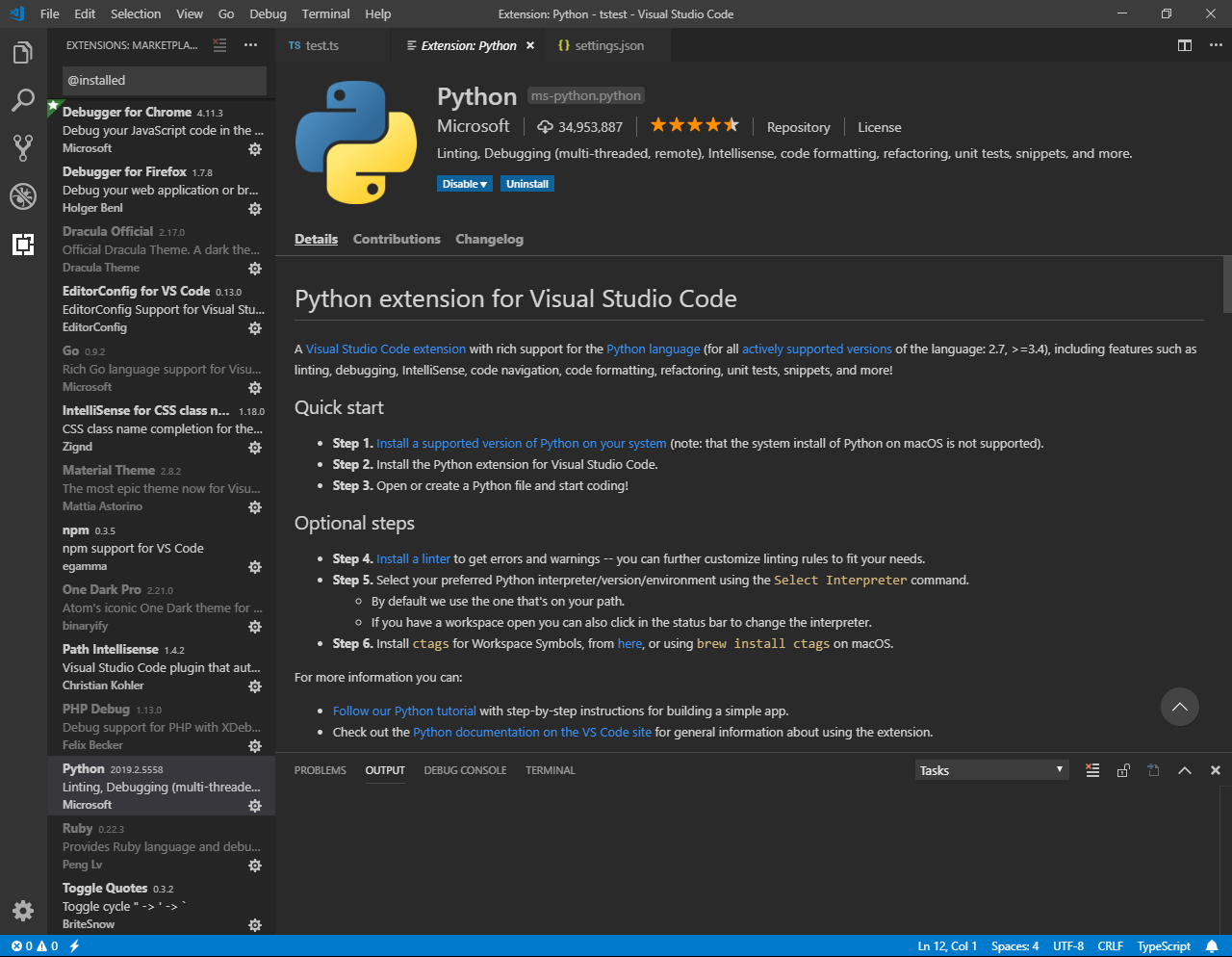Open the License link
The image size is (1232, 957).
click(880, 127)
